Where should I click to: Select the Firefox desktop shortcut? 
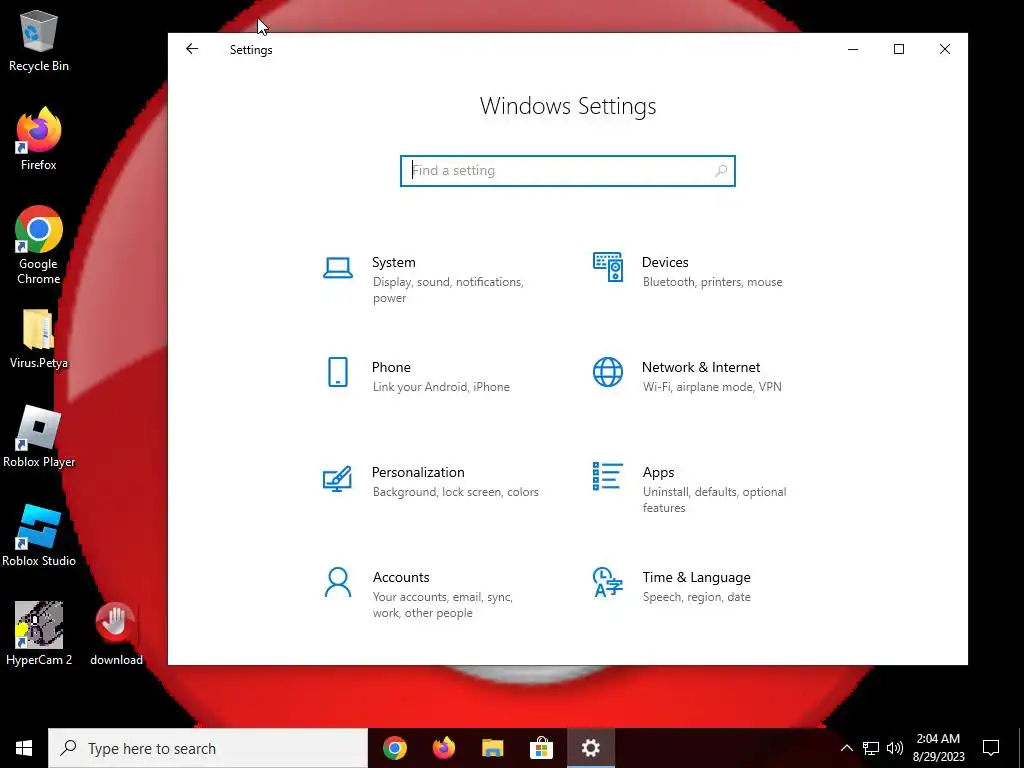click(x=39, y=139)
